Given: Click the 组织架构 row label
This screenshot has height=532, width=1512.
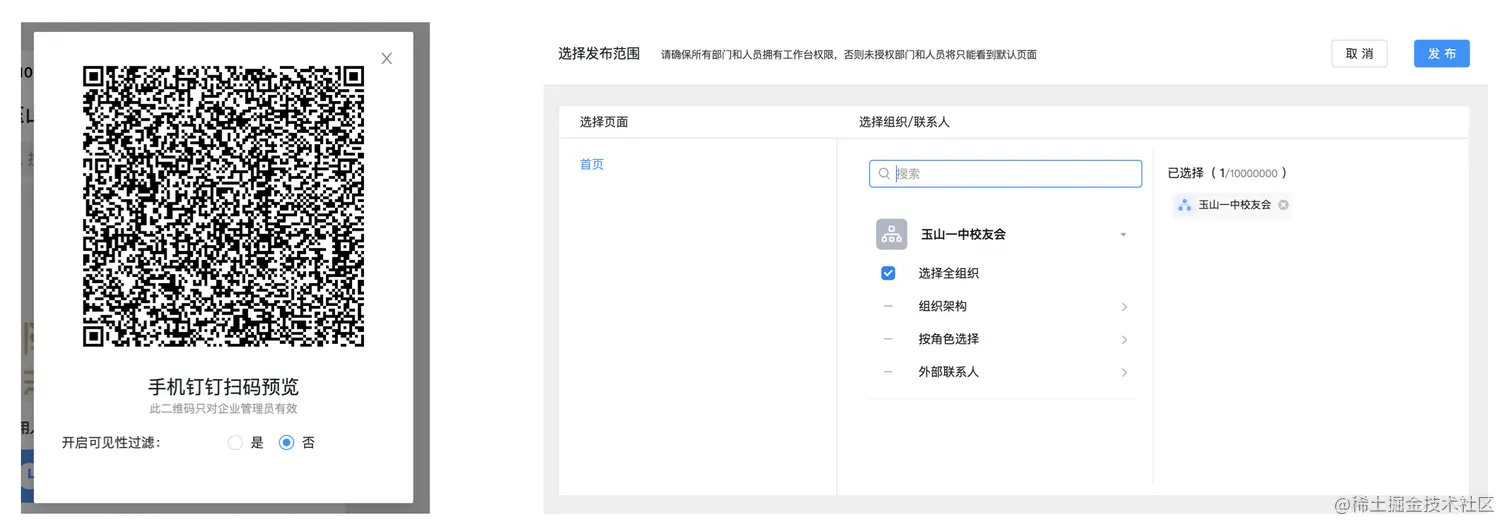Looking at the screenshot, I should (943, 306).
